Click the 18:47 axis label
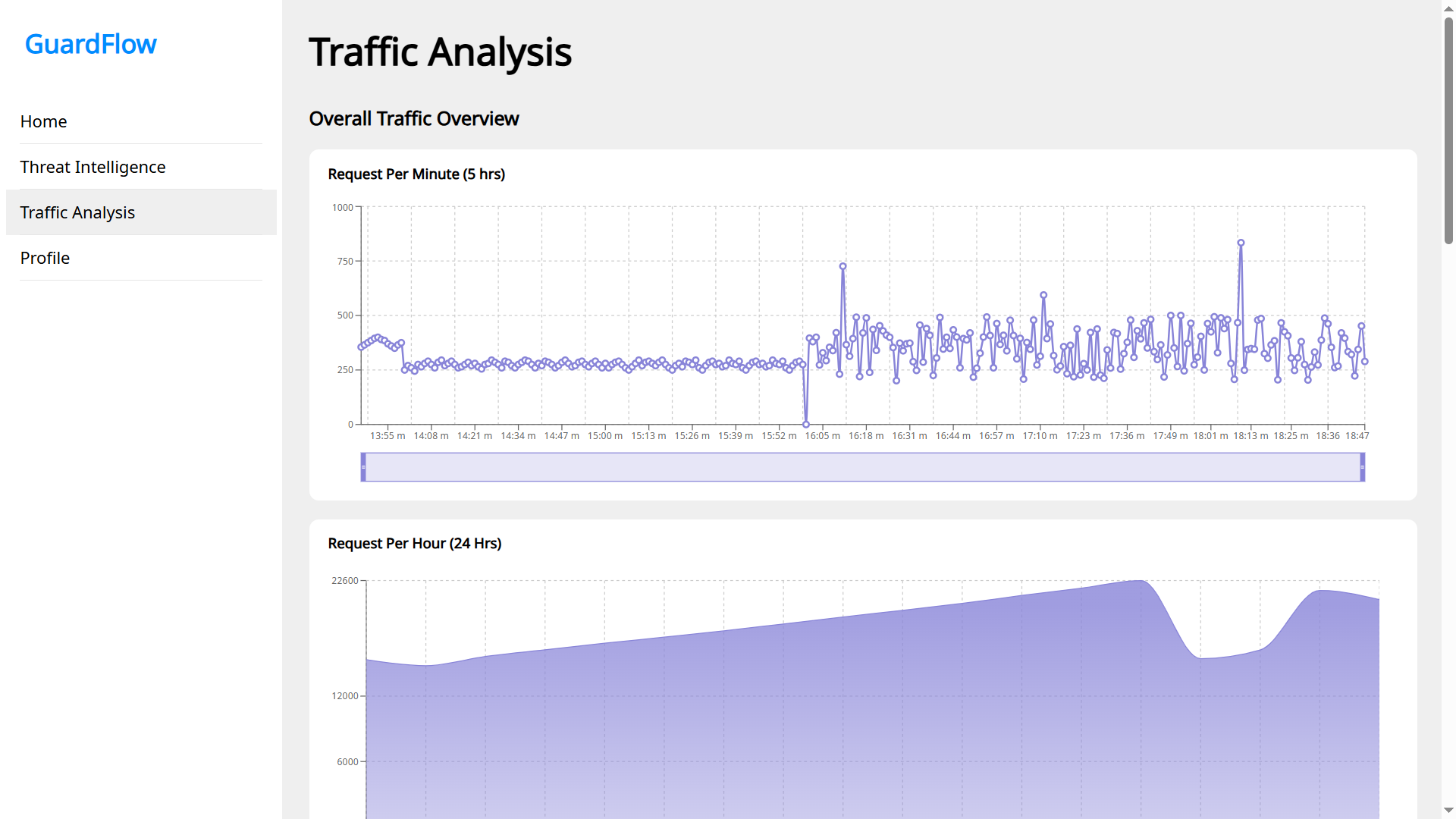 (x=1357, y=436)
